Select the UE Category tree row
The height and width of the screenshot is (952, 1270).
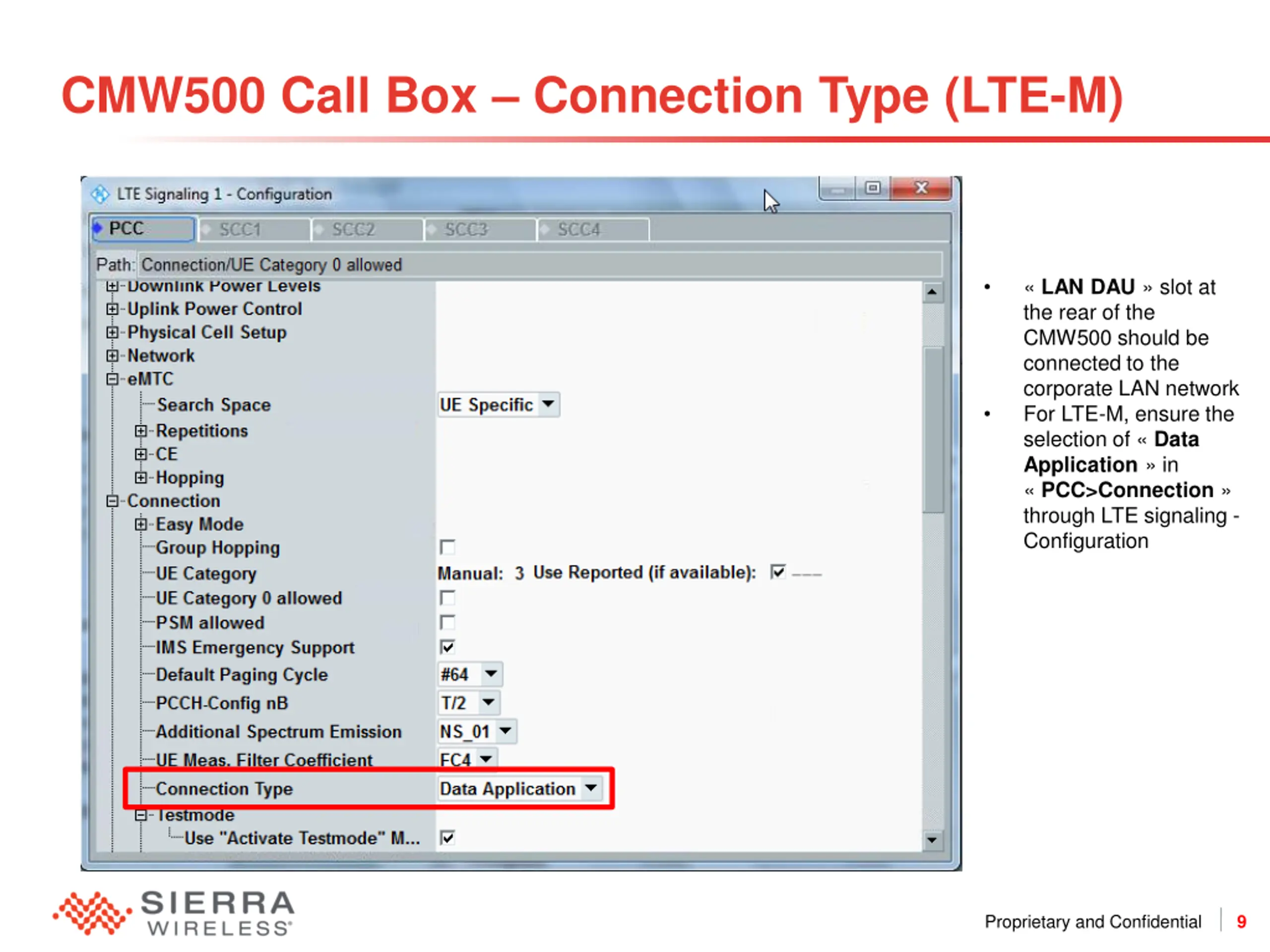[x=206, y=573]
